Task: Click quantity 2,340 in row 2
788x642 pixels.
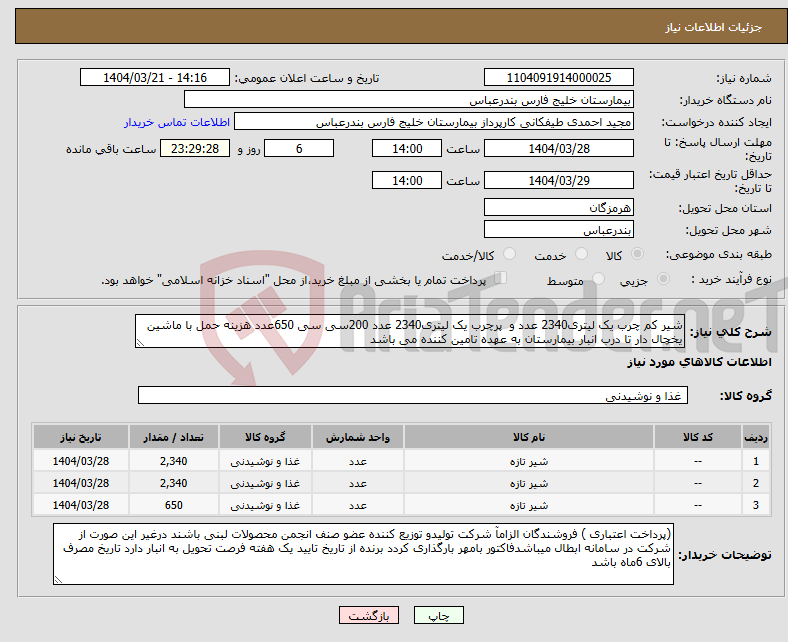Action: coord(173,483)
